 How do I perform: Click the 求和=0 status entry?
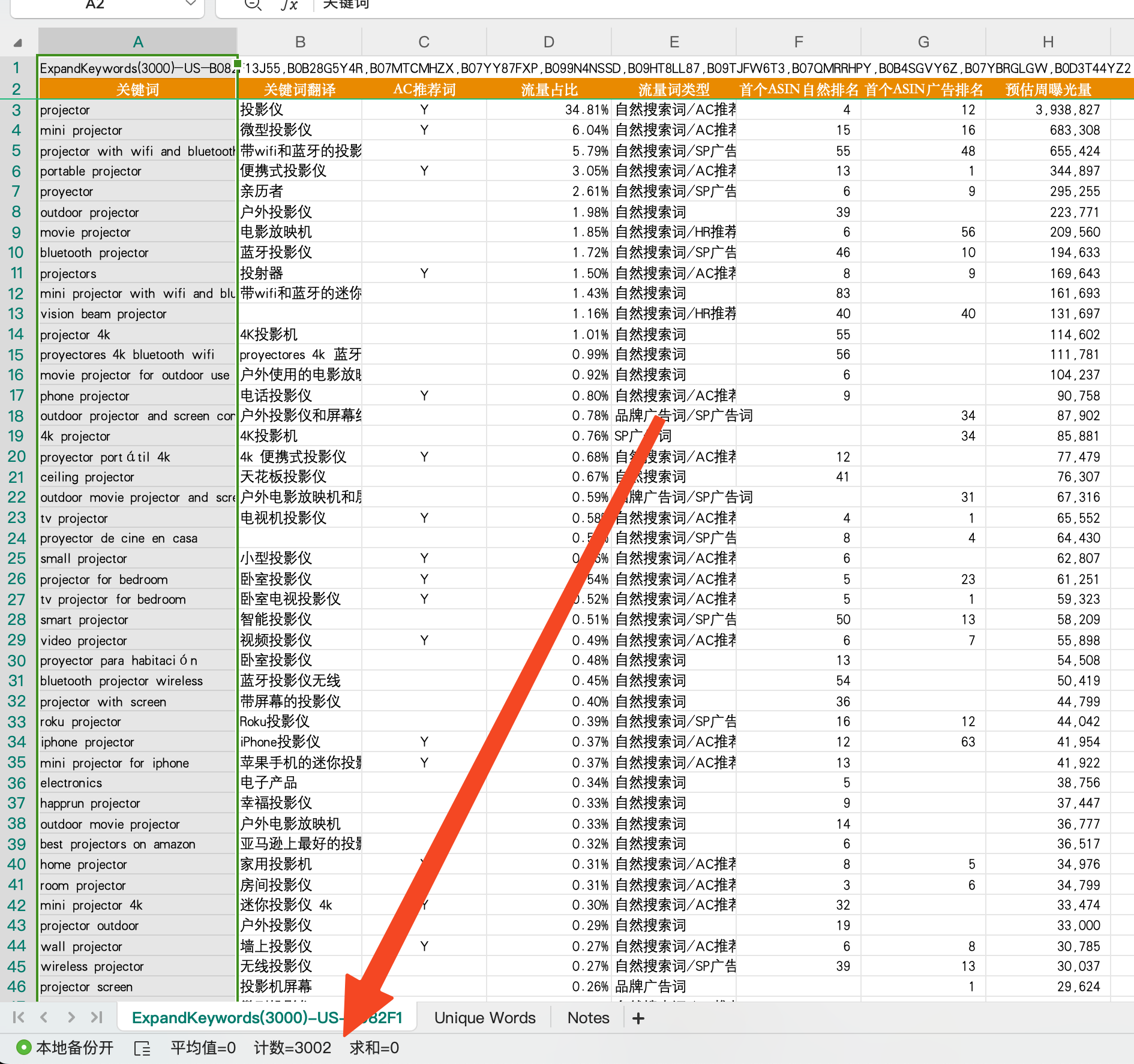tap(374, 1048)
